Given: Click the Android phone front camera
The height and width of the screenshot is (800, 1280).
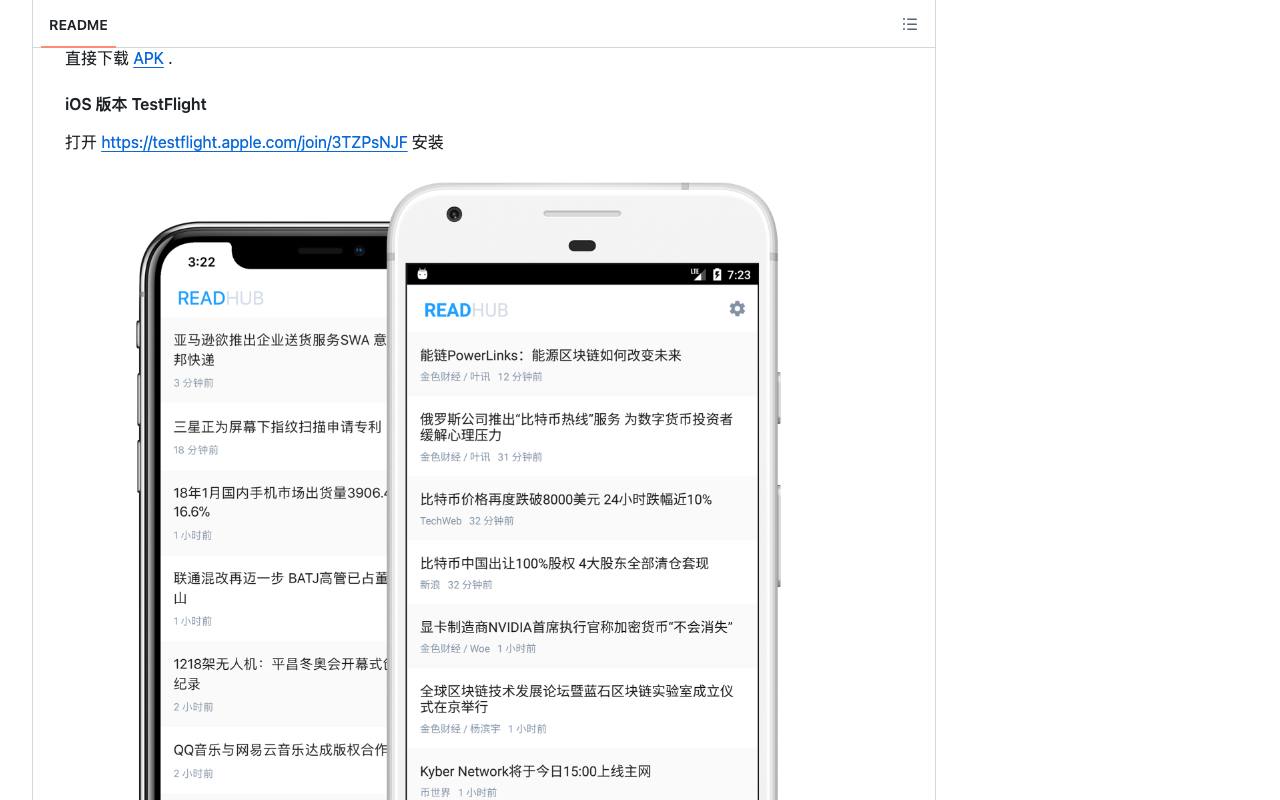Looking at the screenshot, I should 454,214.
